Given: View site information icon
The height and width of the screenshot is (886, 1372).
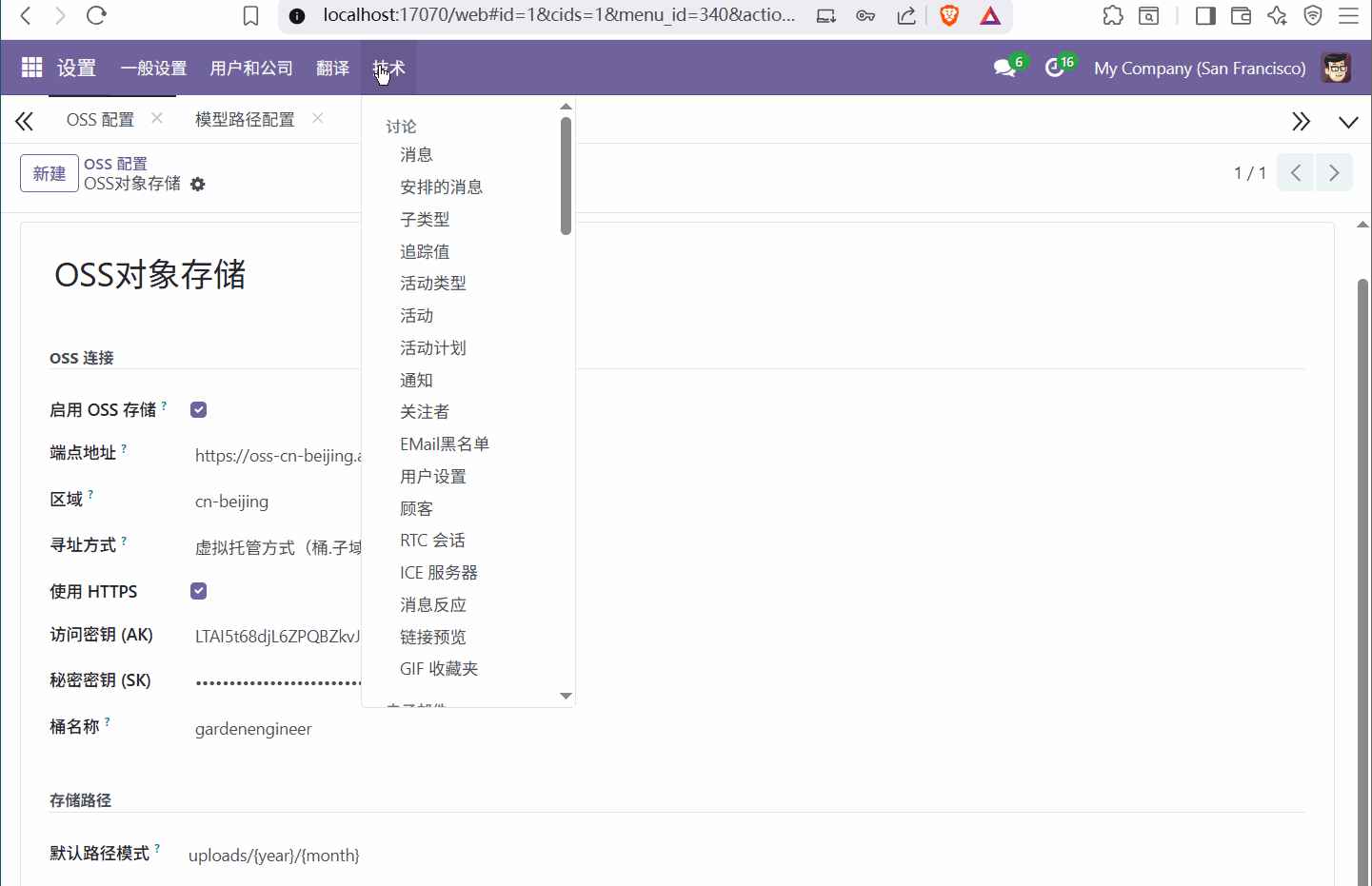Looking at the screenshot, I should [297, 16].
